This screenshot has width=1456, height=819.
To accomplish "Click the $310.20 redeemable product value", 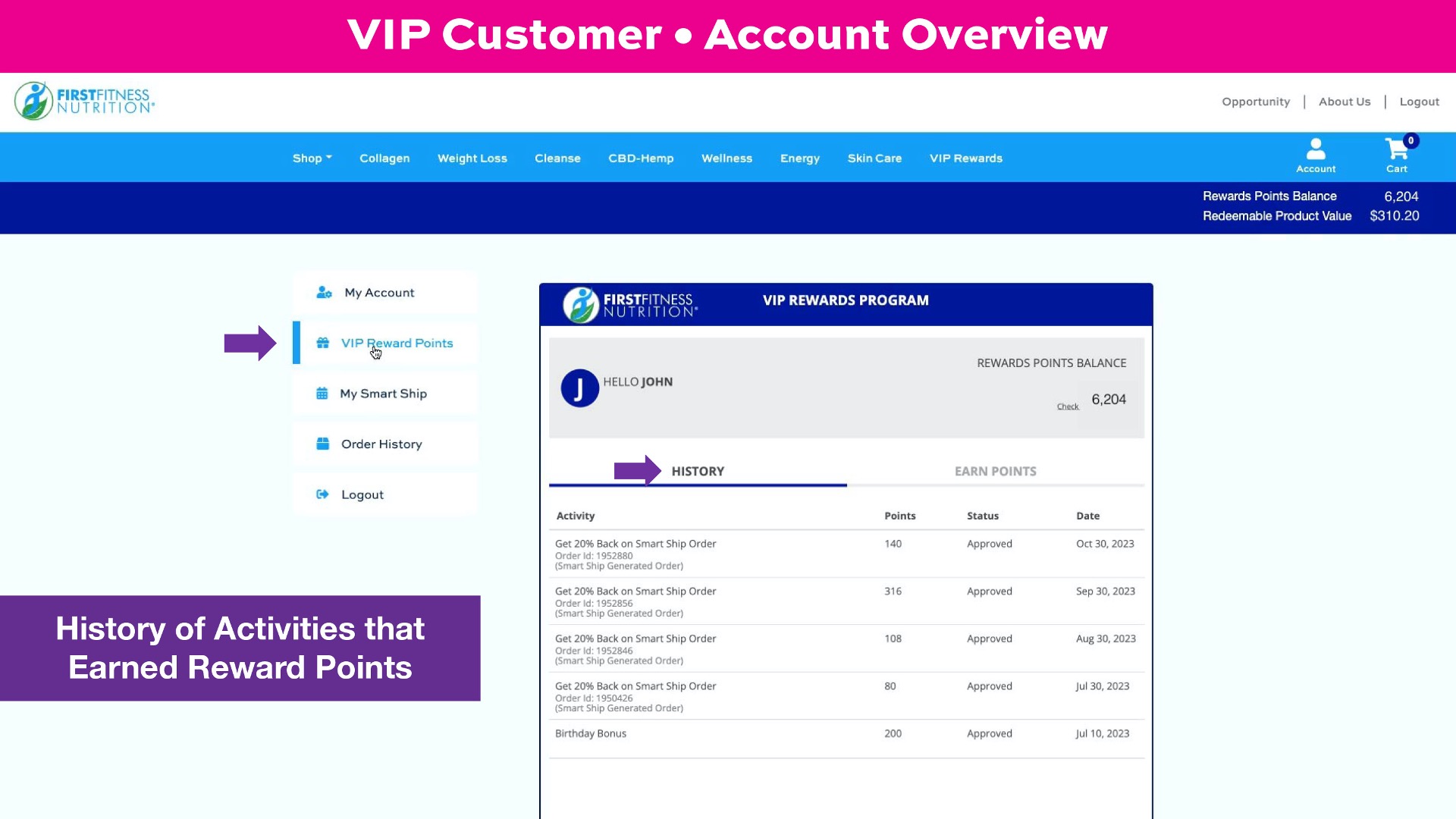I will (x=1394, y=216).
